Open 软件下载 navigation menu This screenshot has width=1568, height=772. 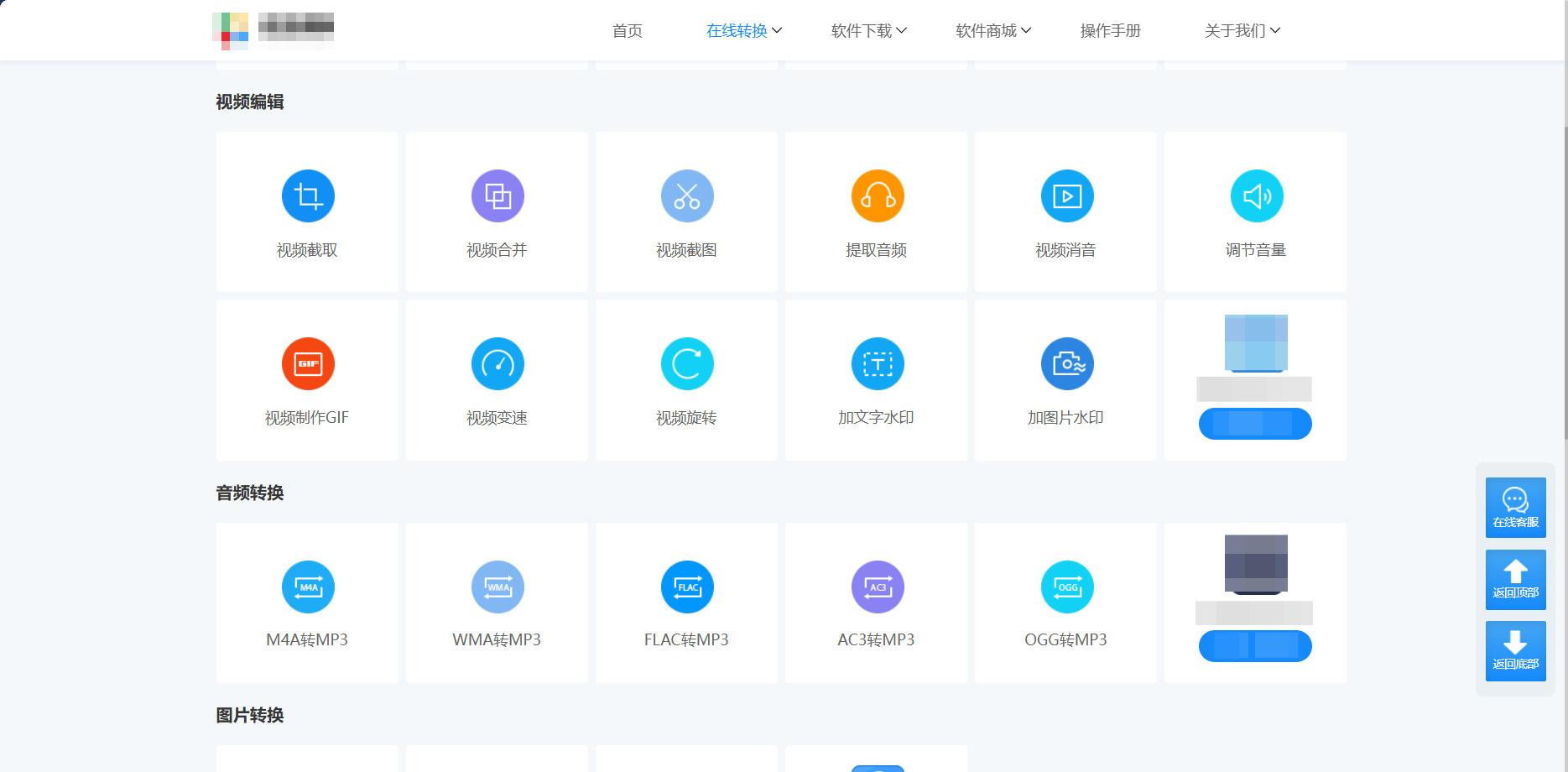coord(868,31)
